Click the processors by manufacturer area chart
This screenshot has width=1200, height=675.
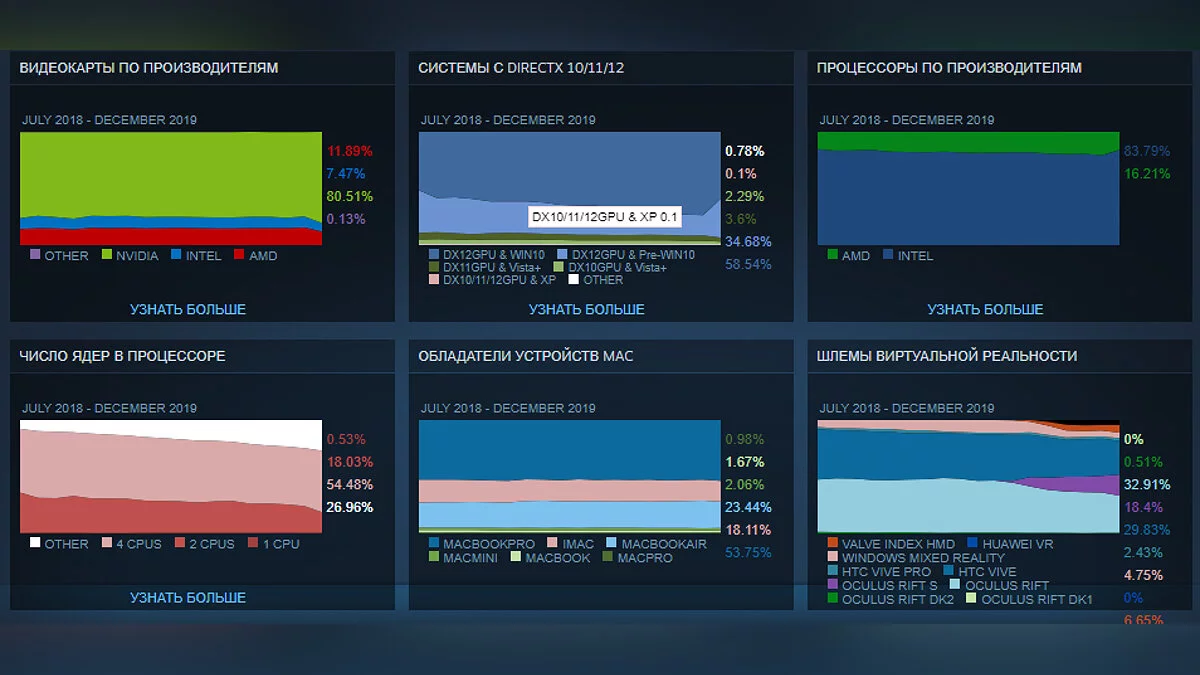(x=968, y=188)
